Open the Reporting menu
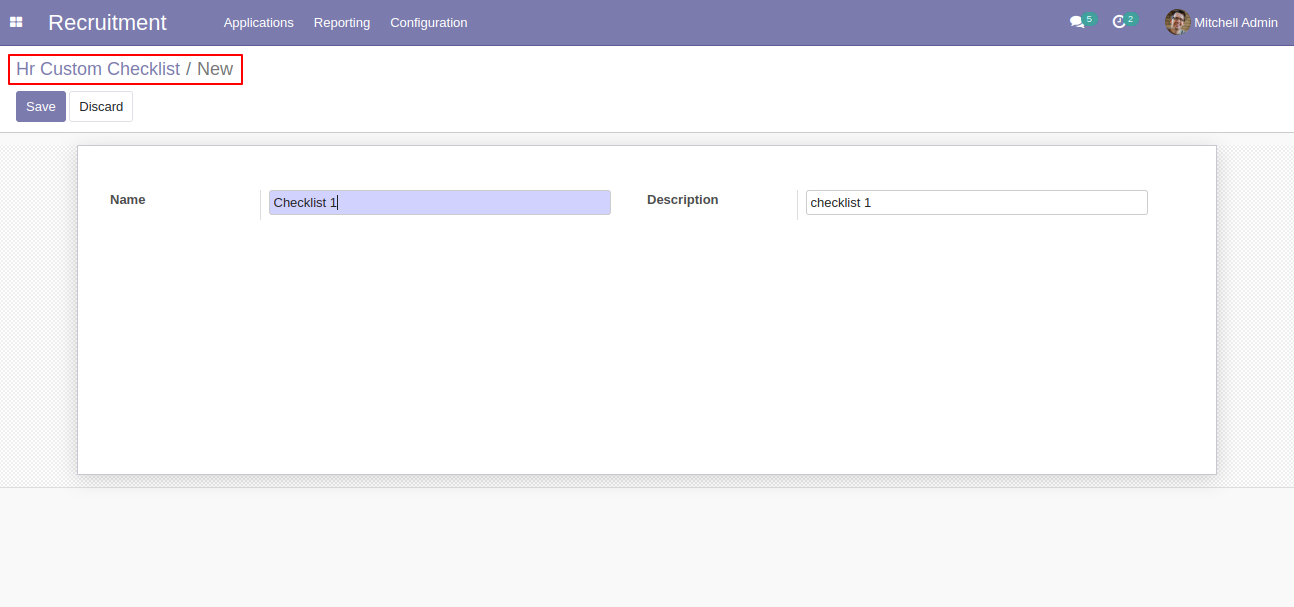Image resolution: width=1294 pixels, height=607 pixels. [342, 22]
